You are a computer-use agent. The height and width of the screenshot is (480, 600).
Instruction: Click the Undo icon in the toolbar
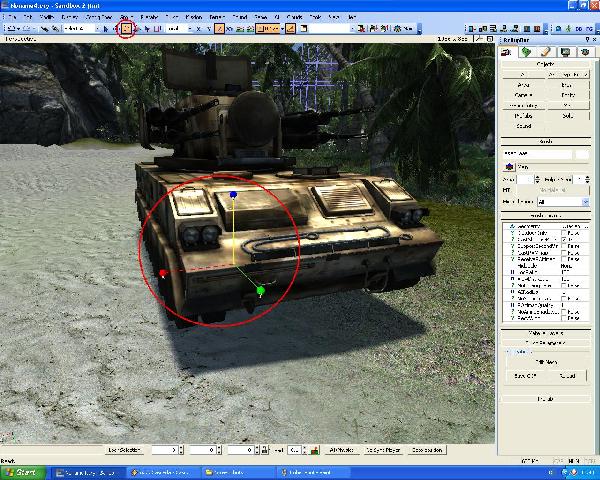(12, 29)
